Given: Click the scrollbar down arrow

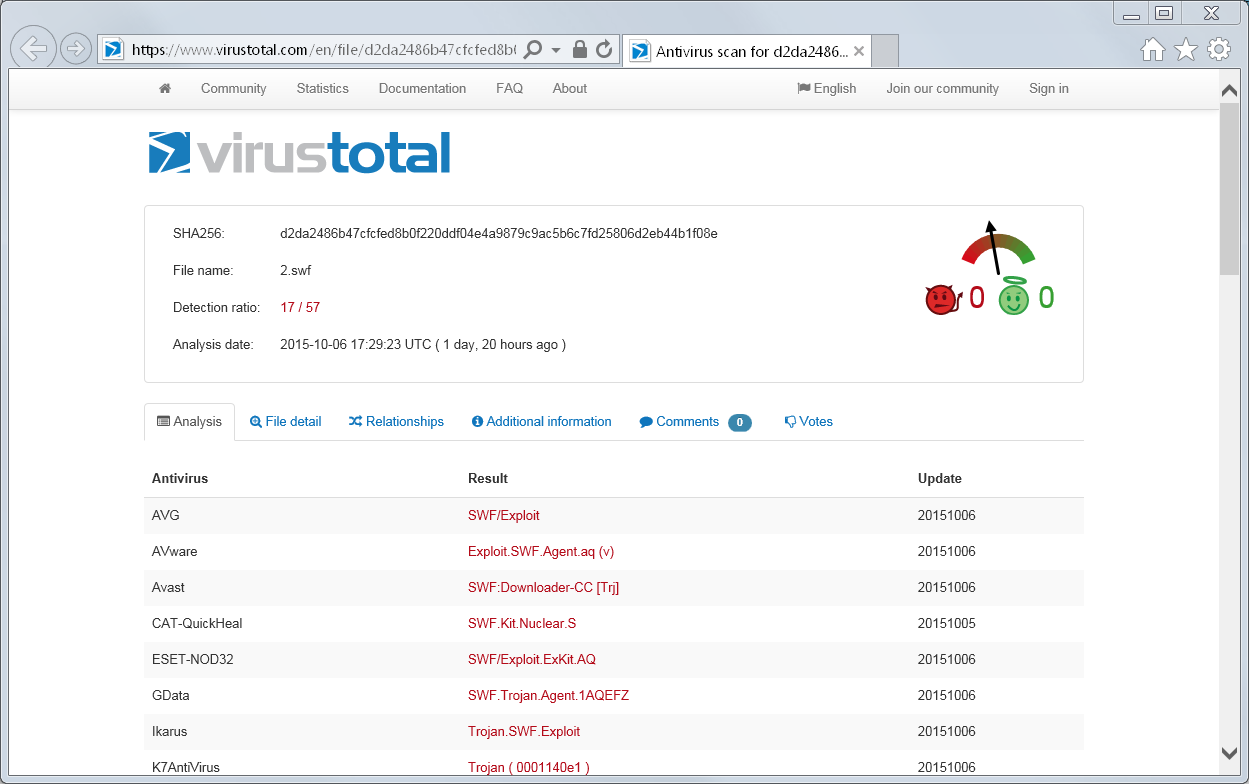Looking at the screenshot, I should tap(1229, 753).
